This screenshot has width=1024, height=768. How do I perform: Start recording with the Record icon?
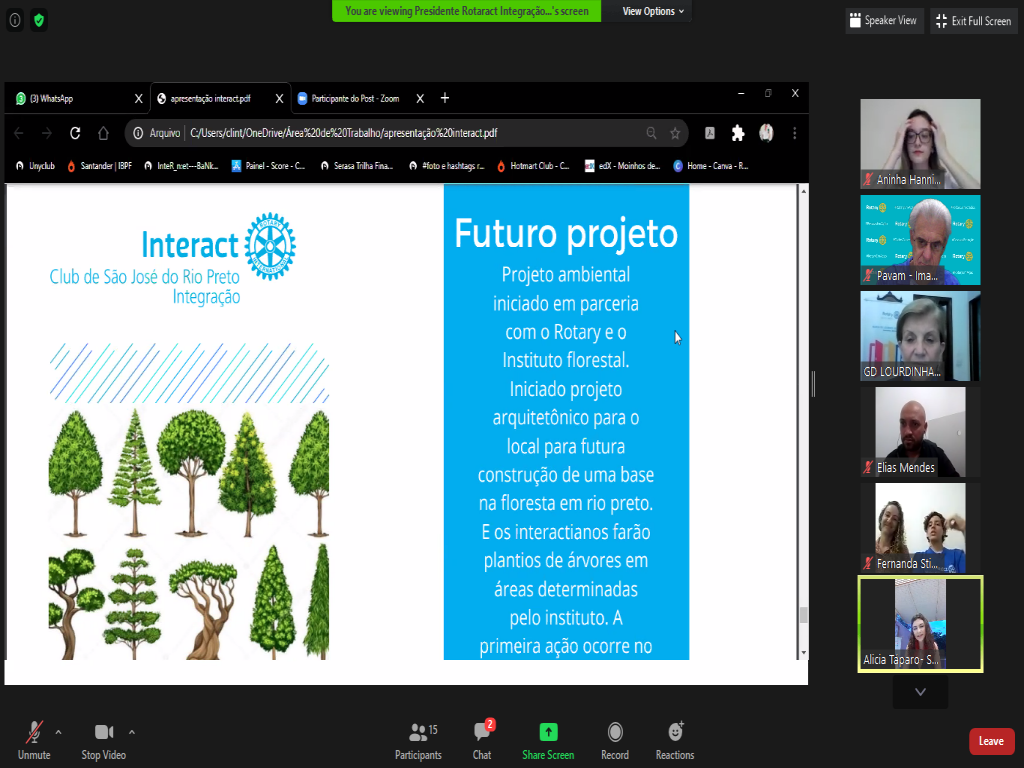pyautogui.click(x=615, y=733)
